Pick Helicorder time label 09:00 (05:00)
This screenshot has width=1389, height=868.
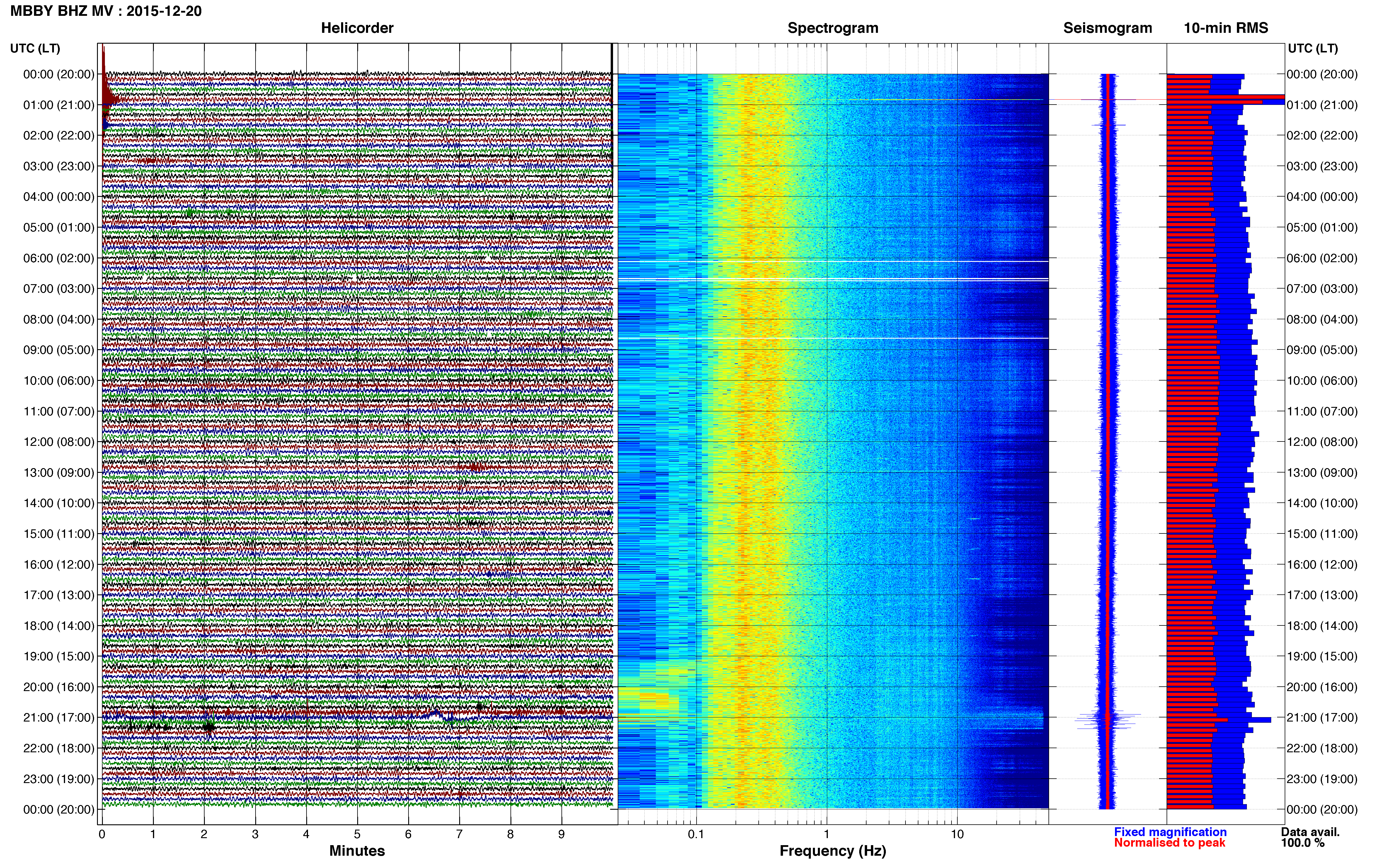point(59,350)
